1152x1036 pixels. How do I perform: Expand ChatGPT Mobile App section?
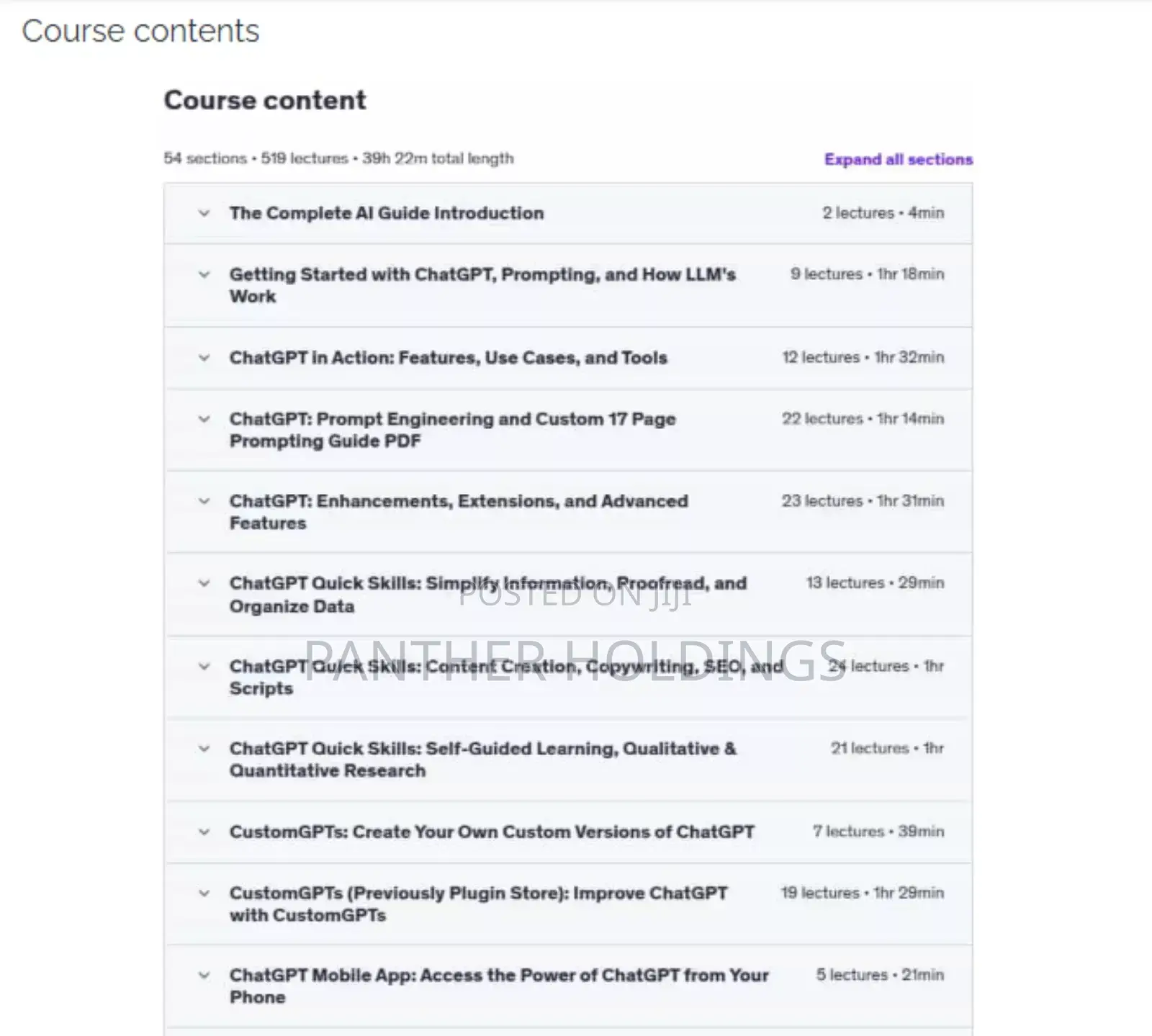tap(499, 986)
